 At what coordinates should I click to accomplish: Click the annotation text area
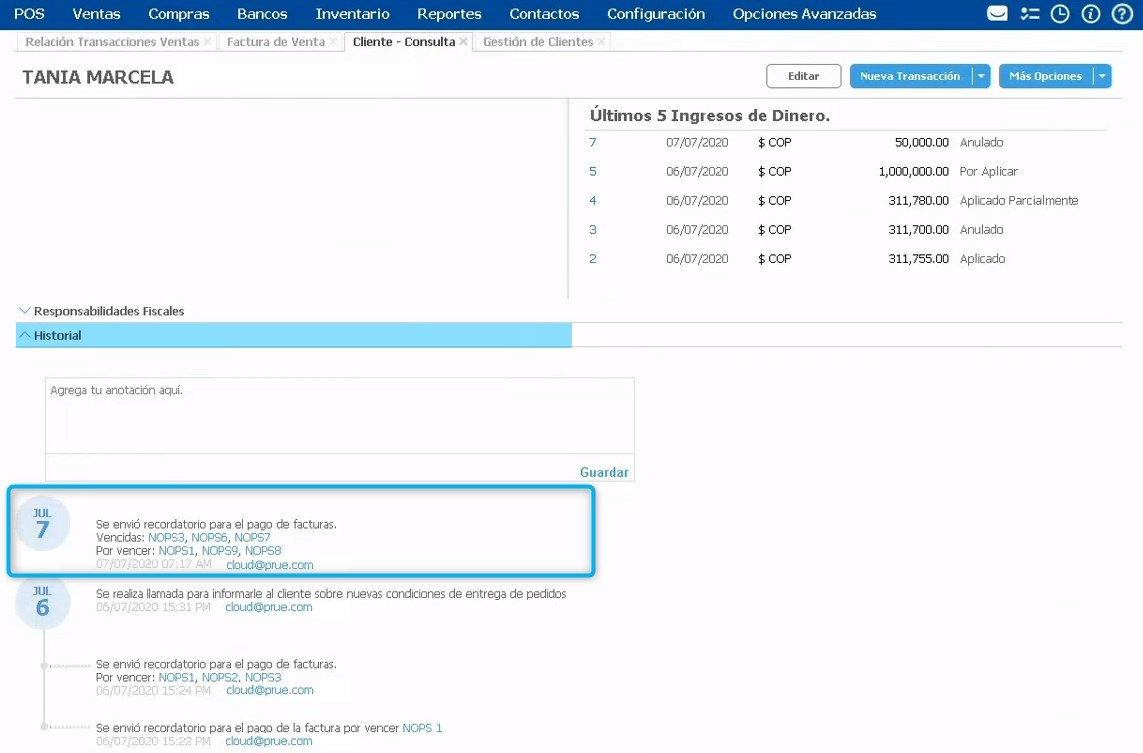point(339,415)
